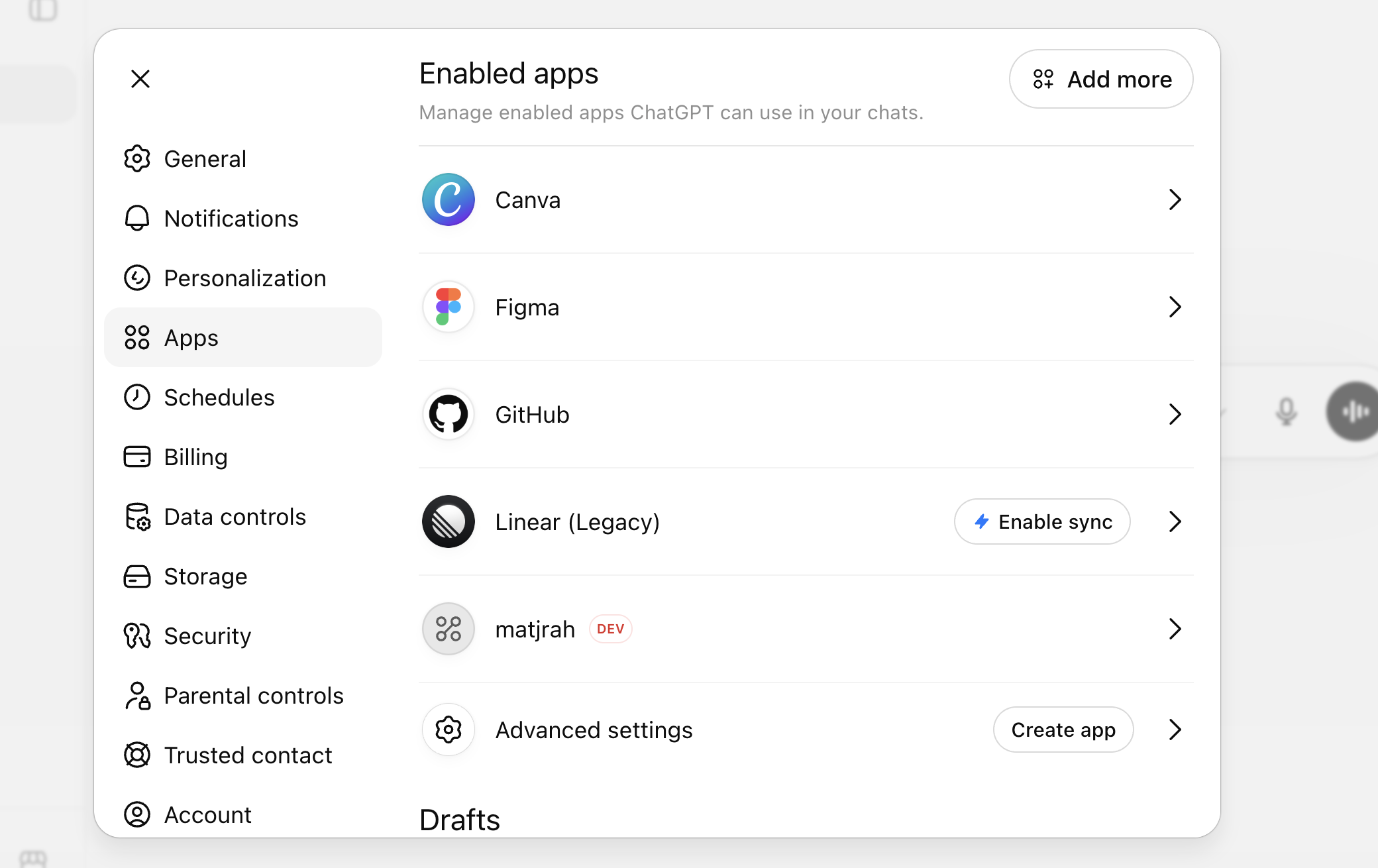Go to the Schedules tab
1378x868 pixels.
pos(243,397)
